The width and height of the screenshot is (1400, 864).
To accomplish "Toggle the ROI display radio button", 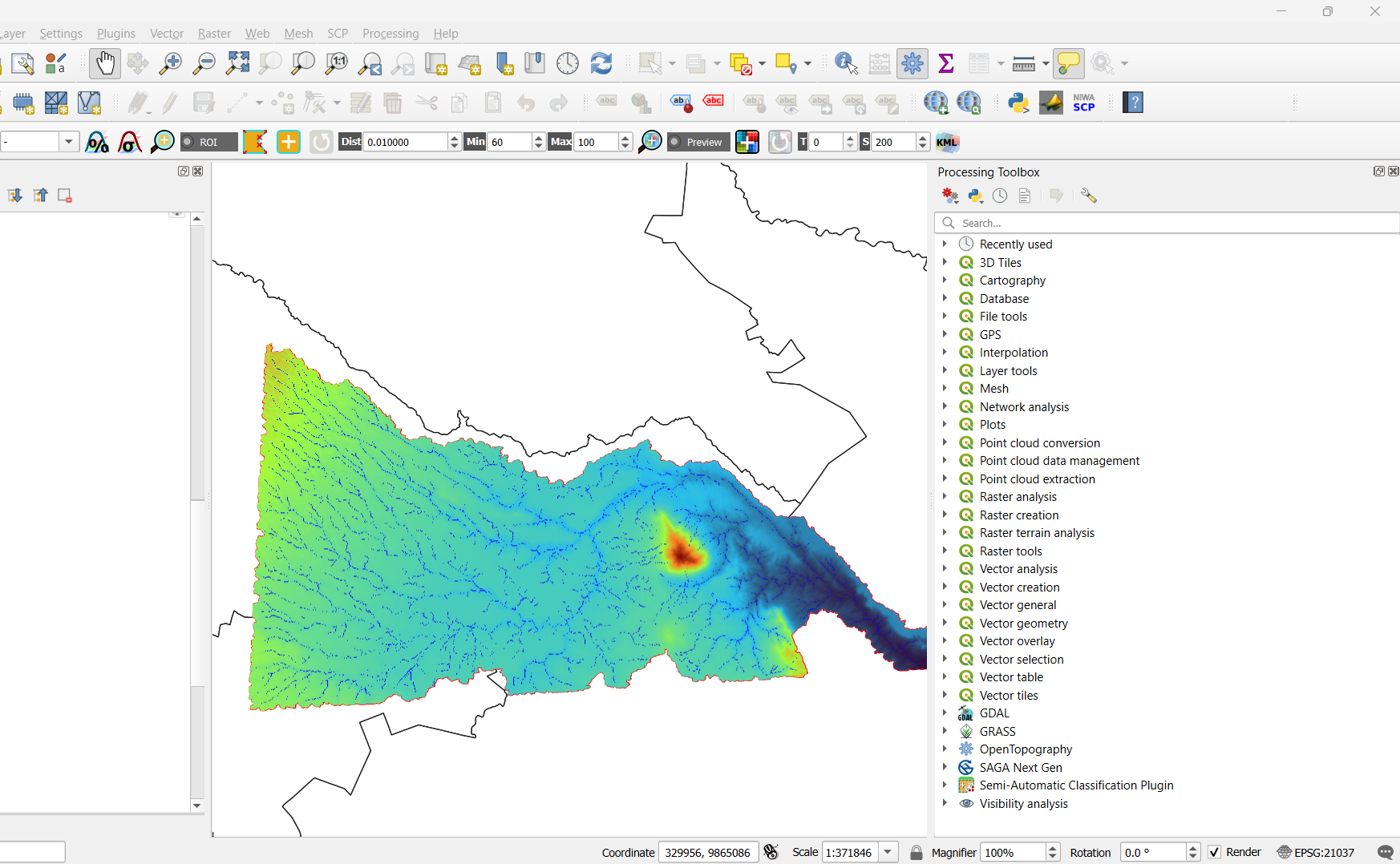I will [188, 142].
